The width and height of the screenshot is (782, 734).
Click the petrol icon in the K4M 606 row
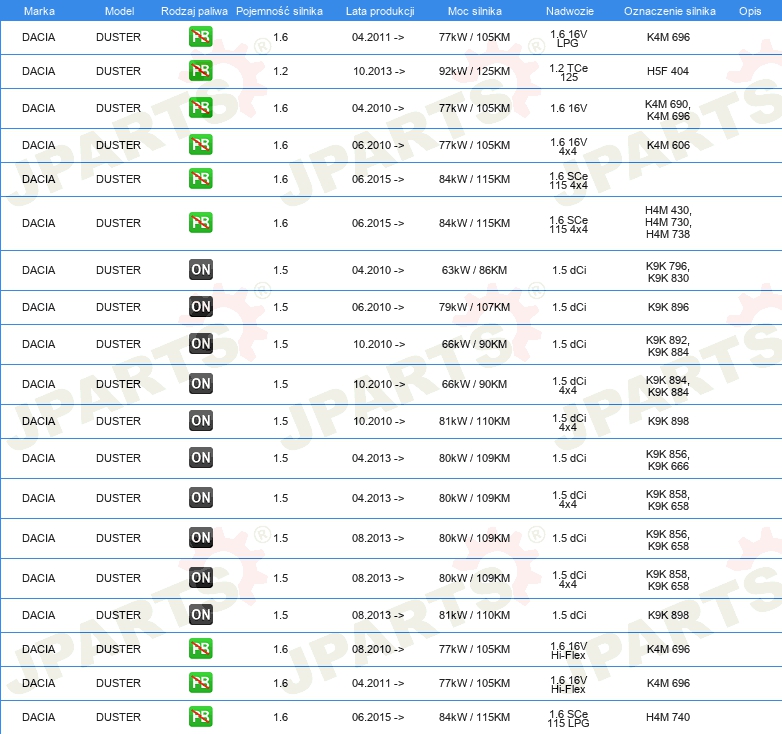(201, 145)
